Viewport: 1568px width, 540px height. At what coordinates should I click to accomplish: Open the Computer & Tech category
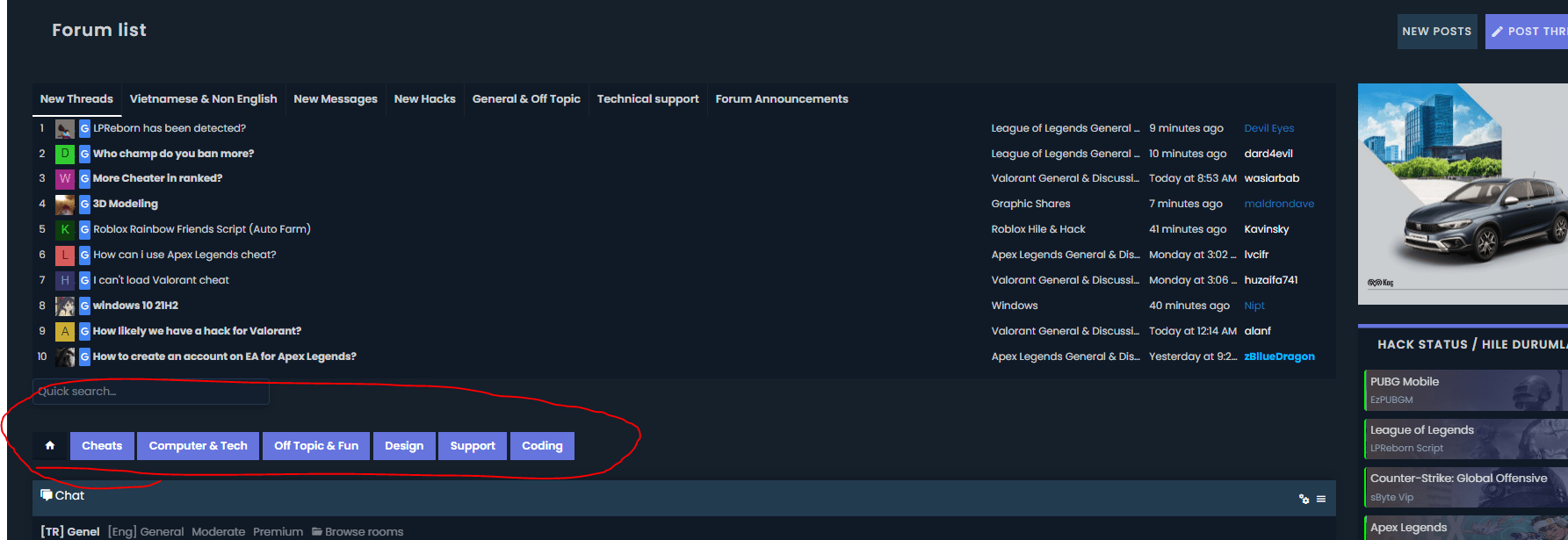[x=199, y=446]
